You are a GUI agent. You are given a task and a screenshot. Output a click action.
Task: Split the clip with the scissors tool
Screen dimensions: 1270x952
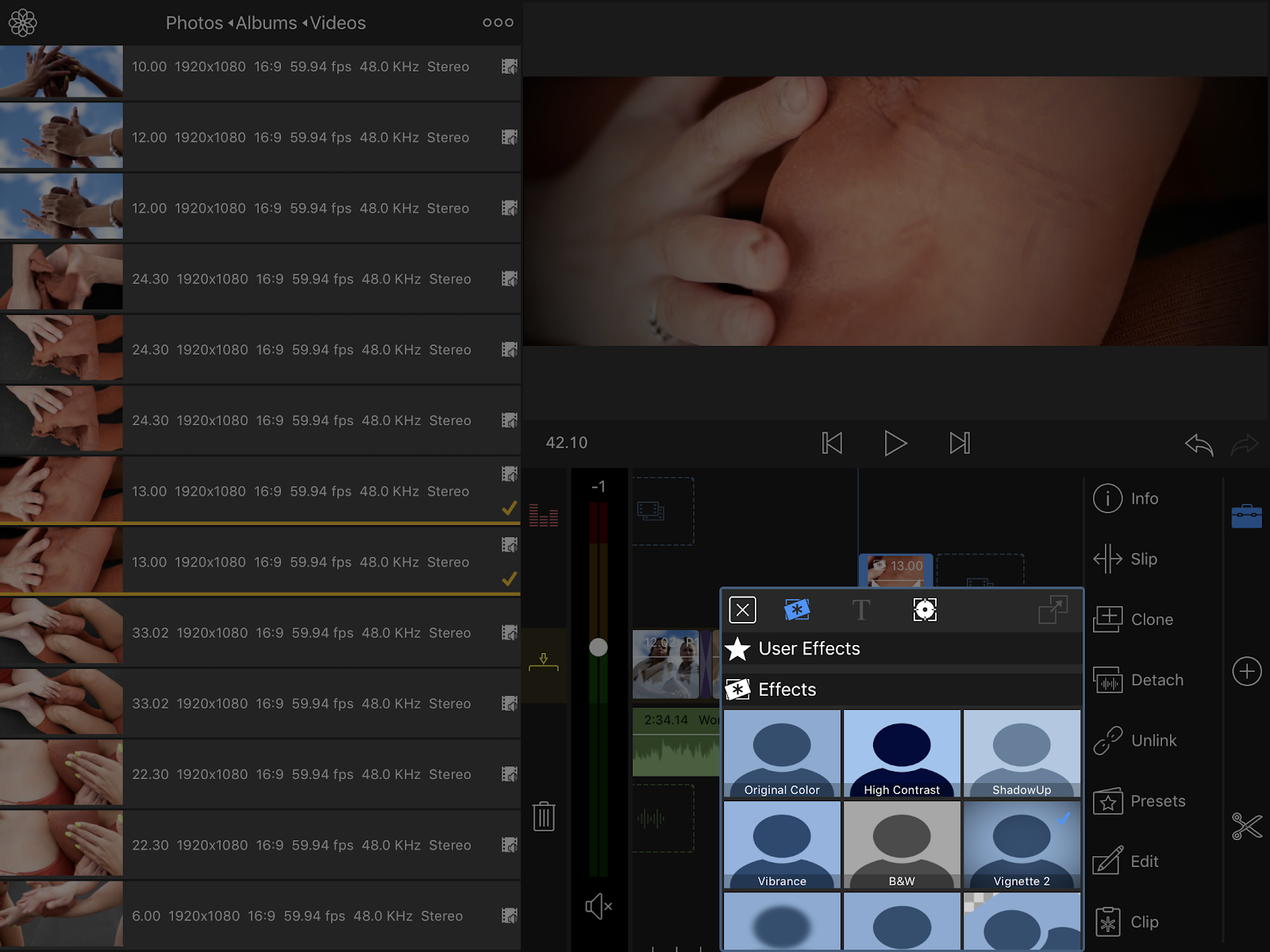1247,827
